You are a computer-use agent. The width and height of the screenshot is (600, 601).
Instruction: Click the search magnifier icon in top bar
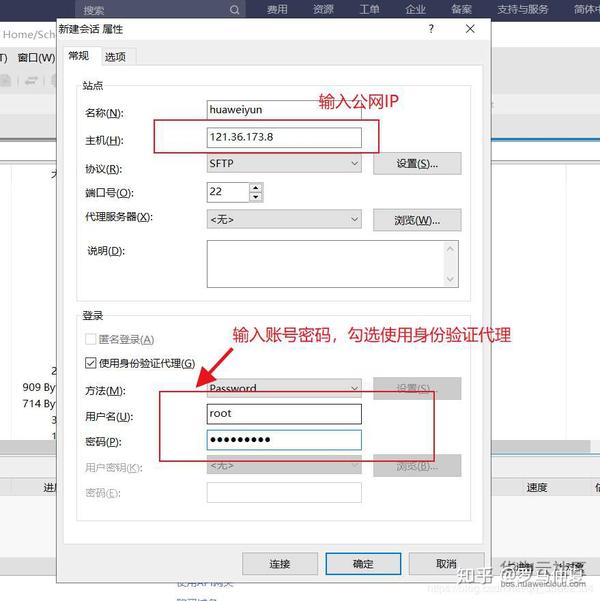[235, 10]
